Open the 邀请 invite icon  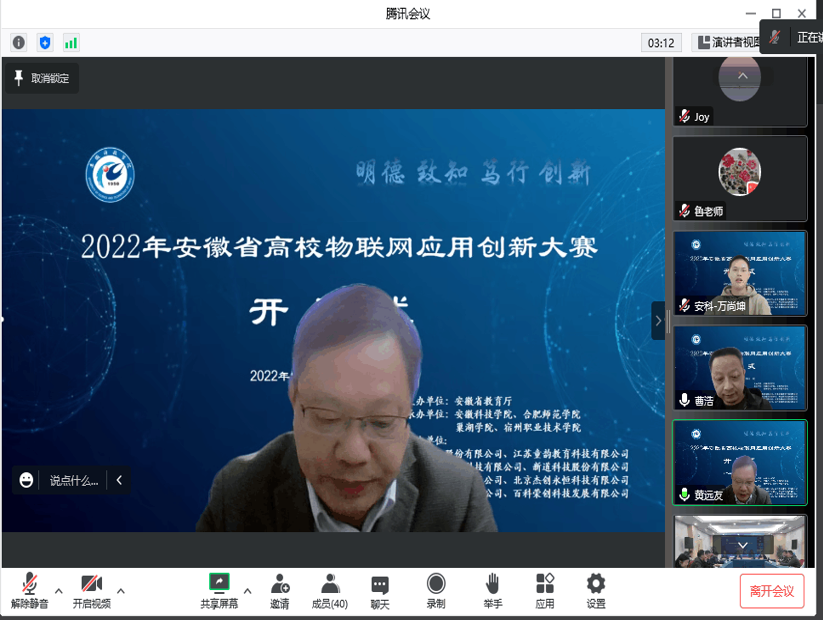coord(280,590)
